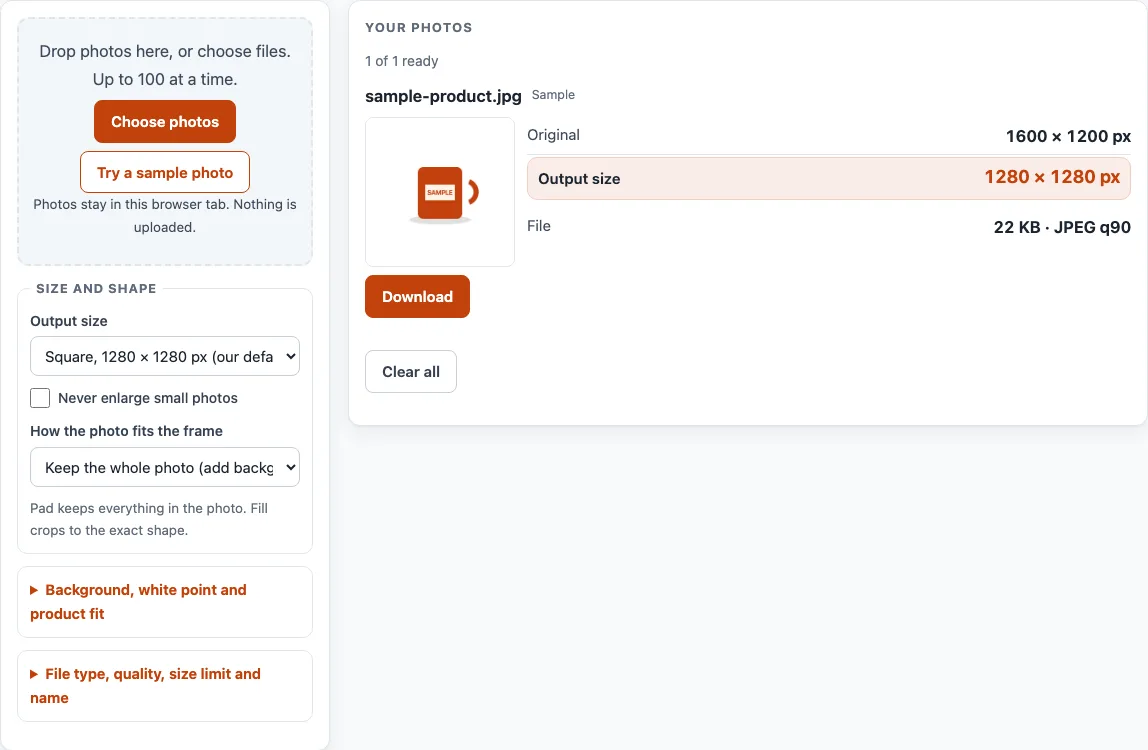Image resolution: width=1148 pixels, height=750 pixels.
Task: Open the Output size dropdown
Action: [165, 356]
